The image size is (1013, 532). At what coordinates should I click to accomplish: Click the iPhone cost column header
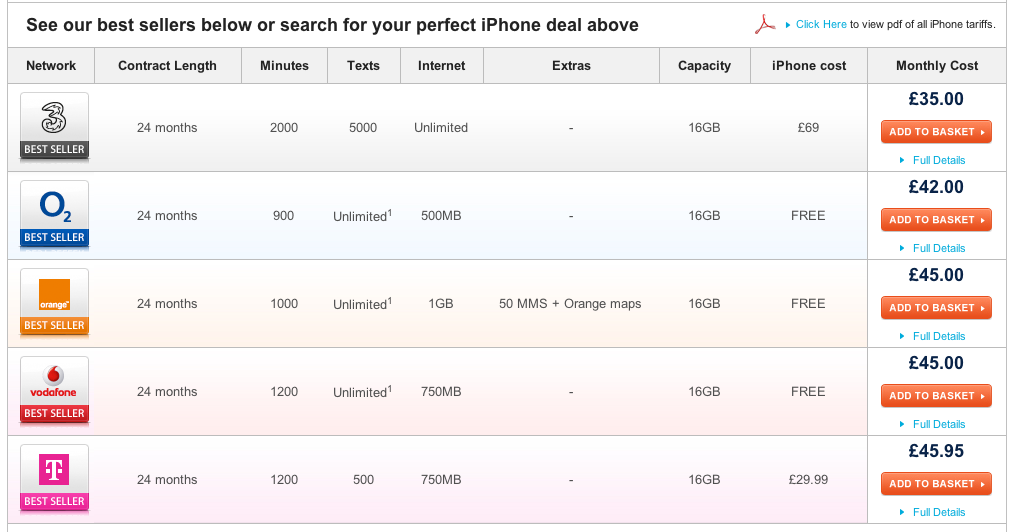809,66
